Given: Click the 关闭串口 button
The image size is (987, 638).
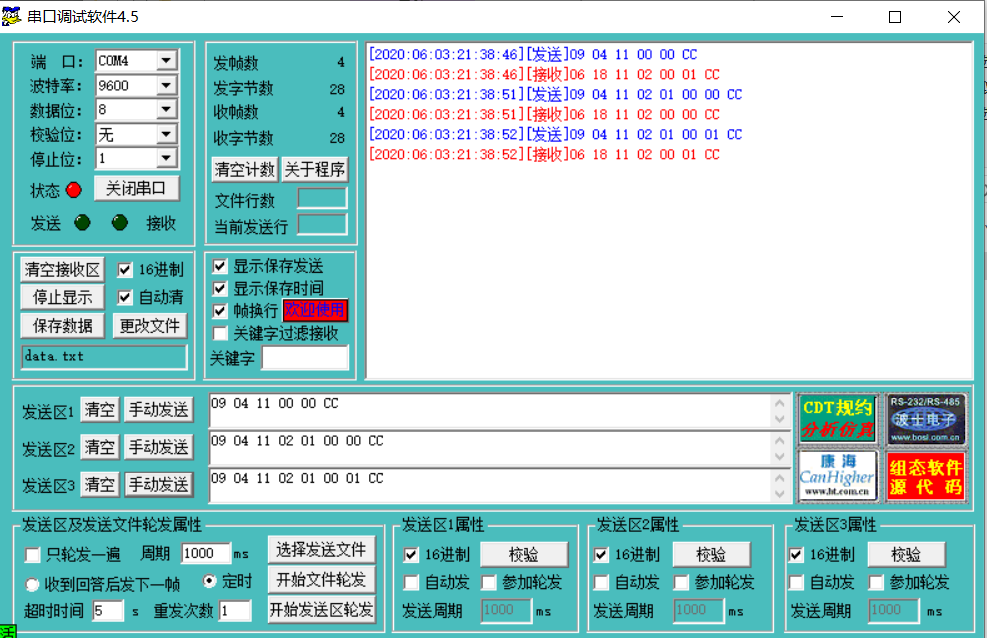Looking at the screenshot, I should [x=136, y=189].
